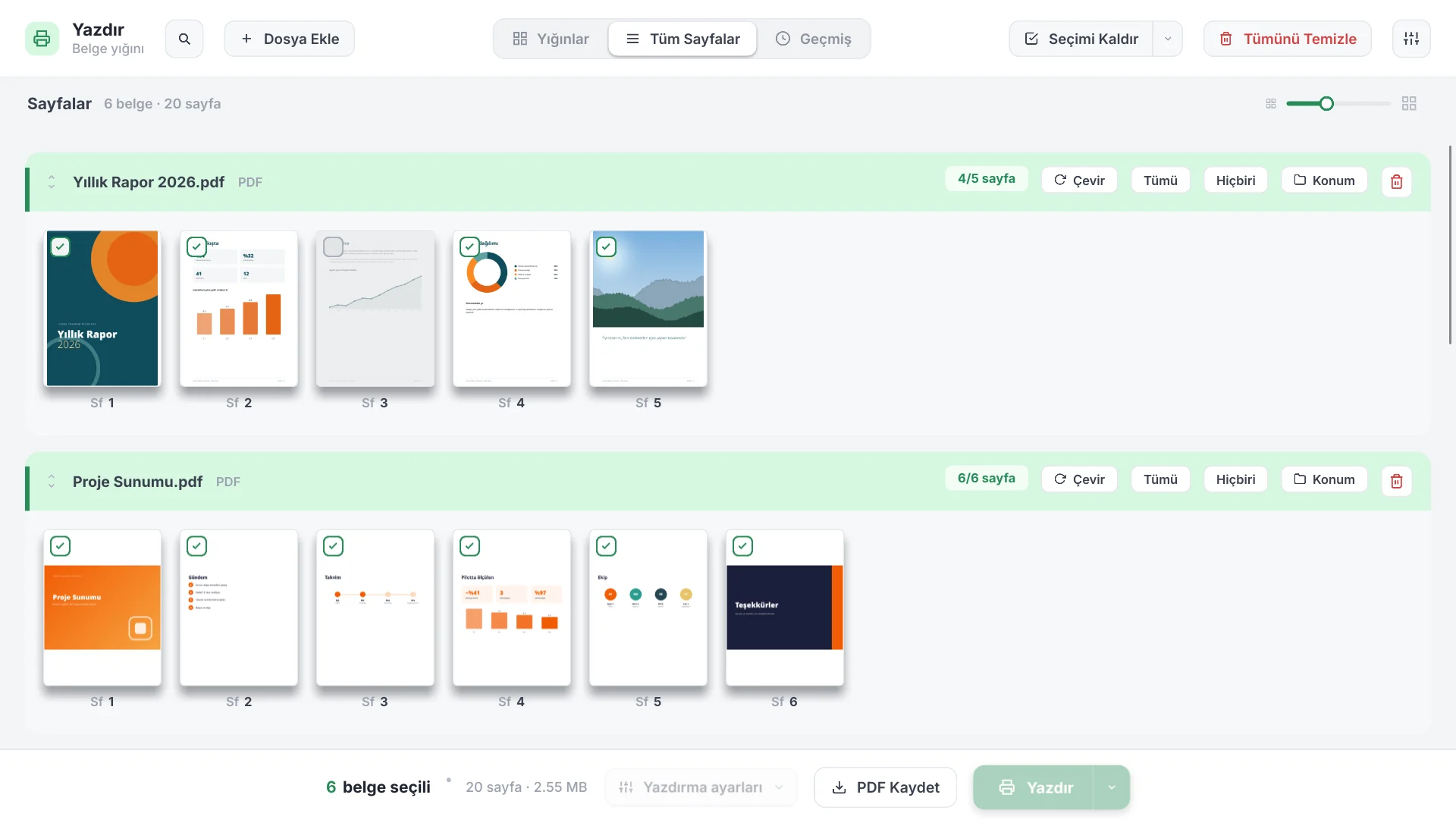This screenshot has width=1456, height=826.
Task: Adjust the thumbnail size slider handle
Action: 1326,104
